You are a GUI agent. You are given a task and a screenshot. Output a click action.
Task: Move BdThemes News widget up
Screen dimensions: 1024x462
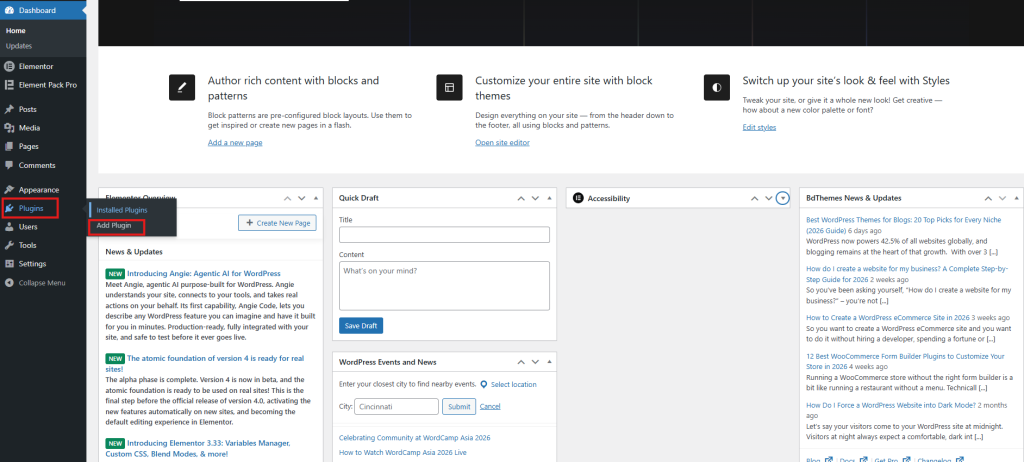tap(989, 198)
